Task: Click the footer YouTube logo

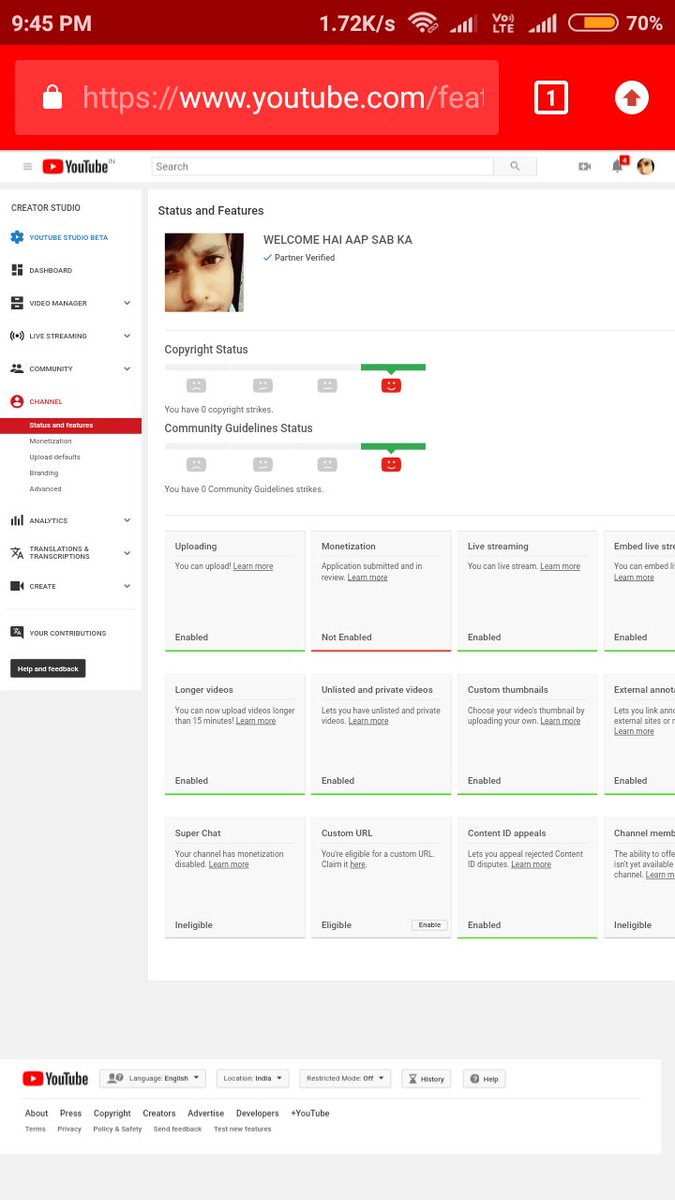Action: click(55, 1079)
